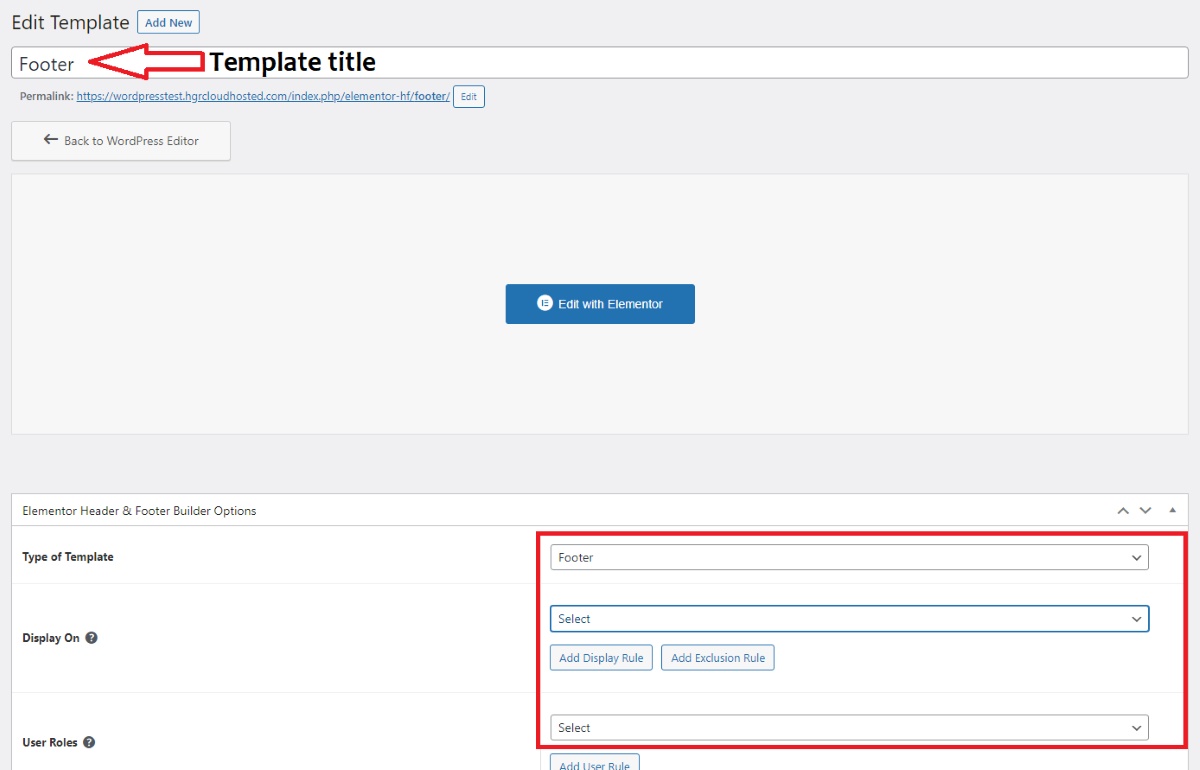The width and height of the screenshot is (1200, 770).
Task: Click the Add New button
Action: 167,21
